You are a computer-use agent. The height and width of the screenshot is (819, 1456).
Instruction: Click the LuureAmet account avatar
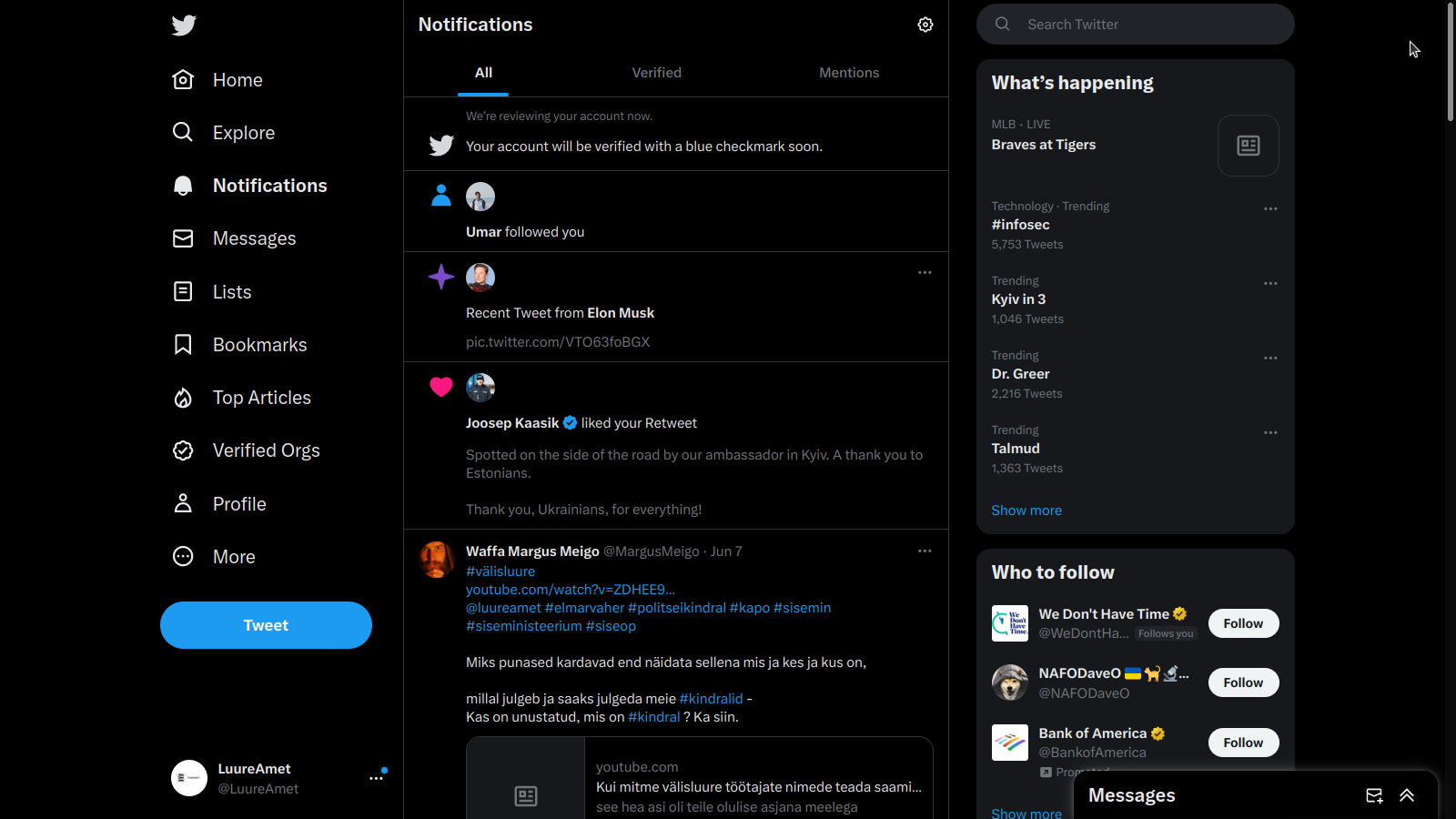tap(189, 778)
